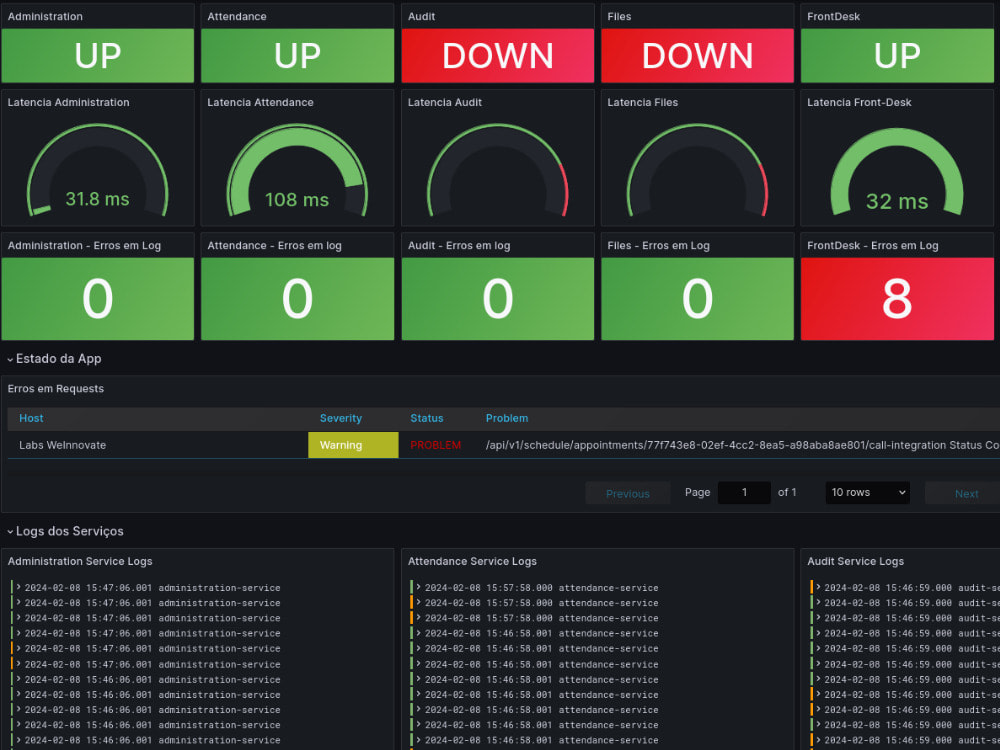Viewport: 1000px width, 750px height.
Task: Expand the topmost Attendance Service Logs entry
Action: 418,587
